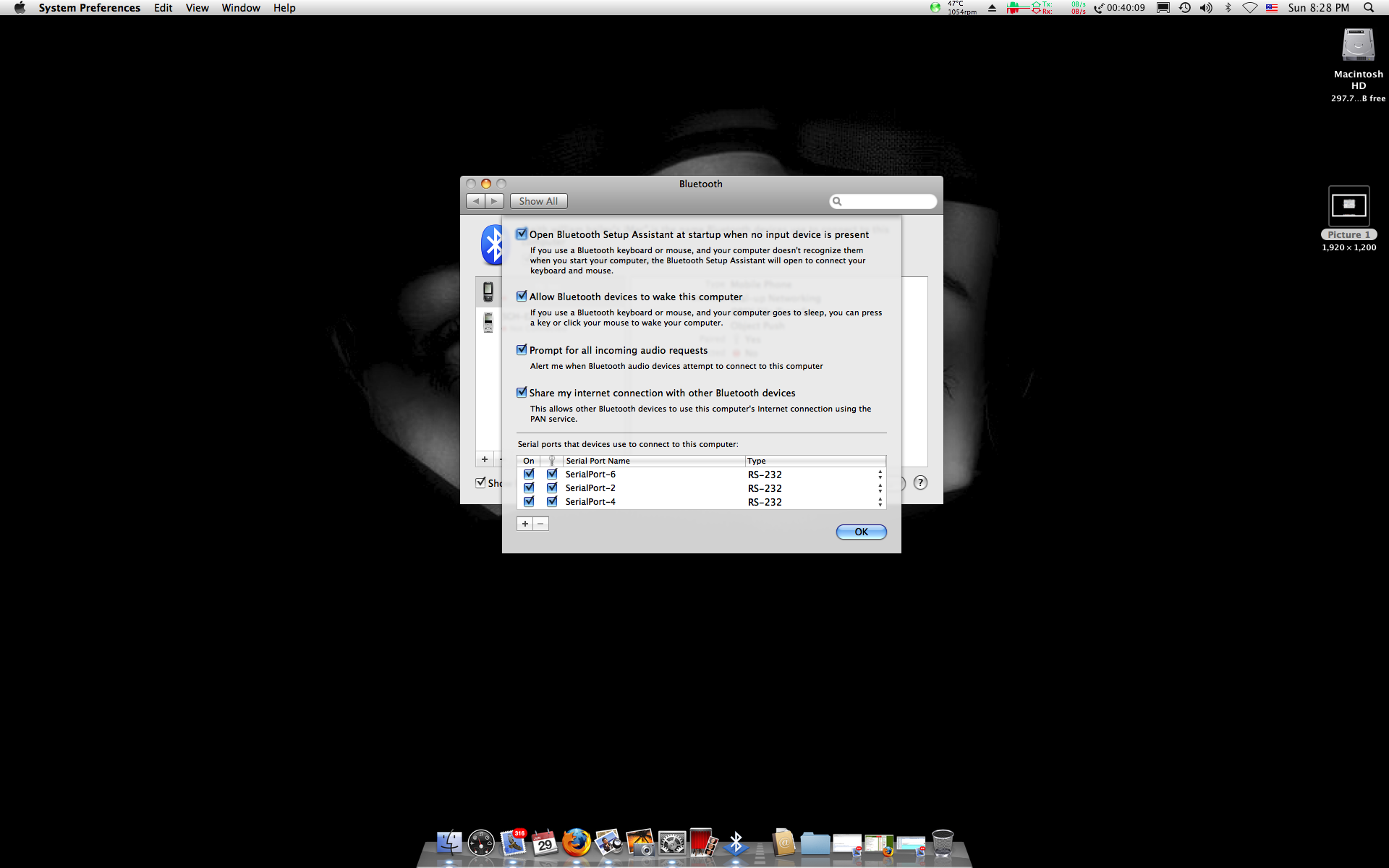The image size is (1389, 868).
Task: Toggle Prompt for all incoming audio requests
Action: 522,350
